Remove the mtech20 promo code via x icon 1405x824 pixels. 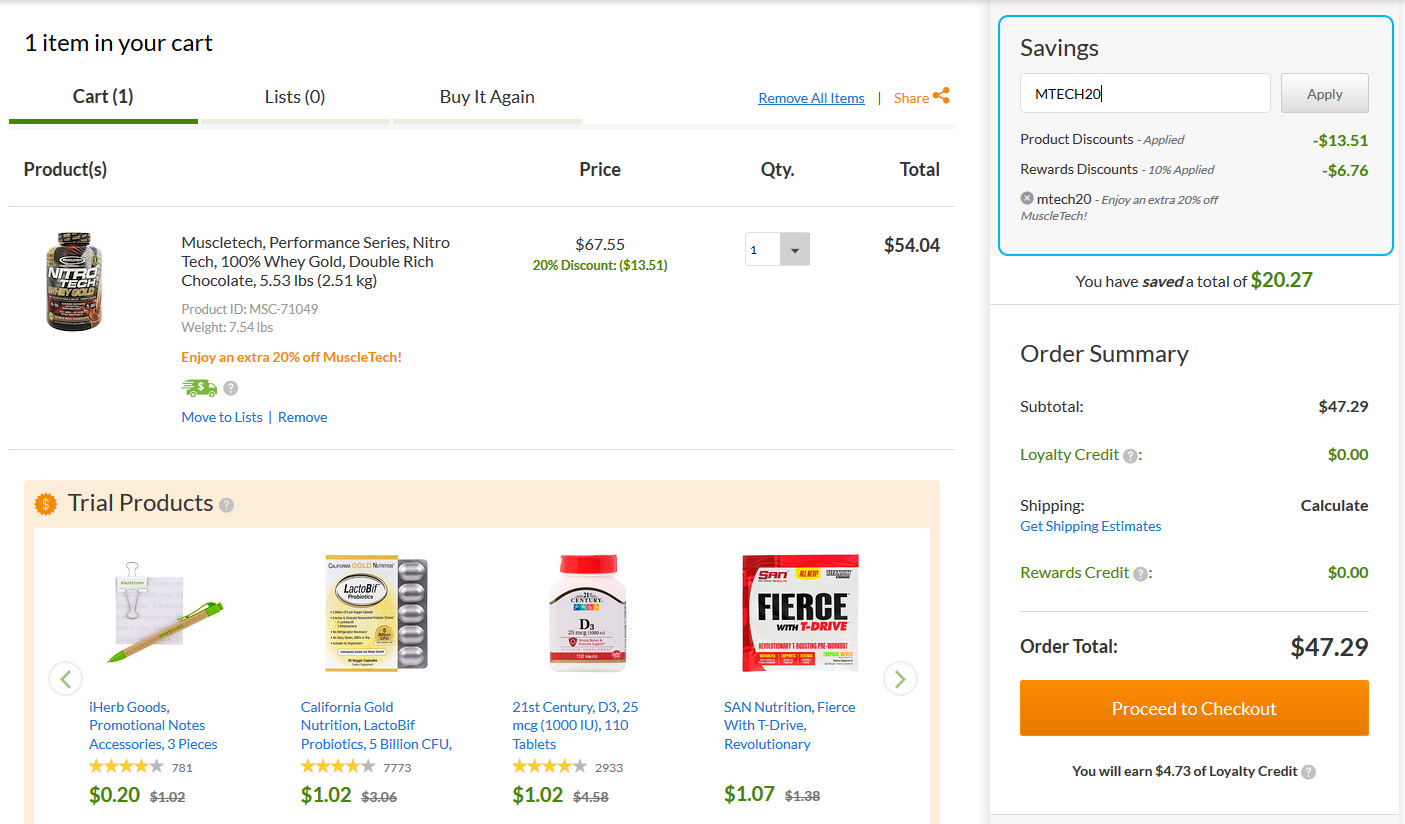click(1027, 198)
